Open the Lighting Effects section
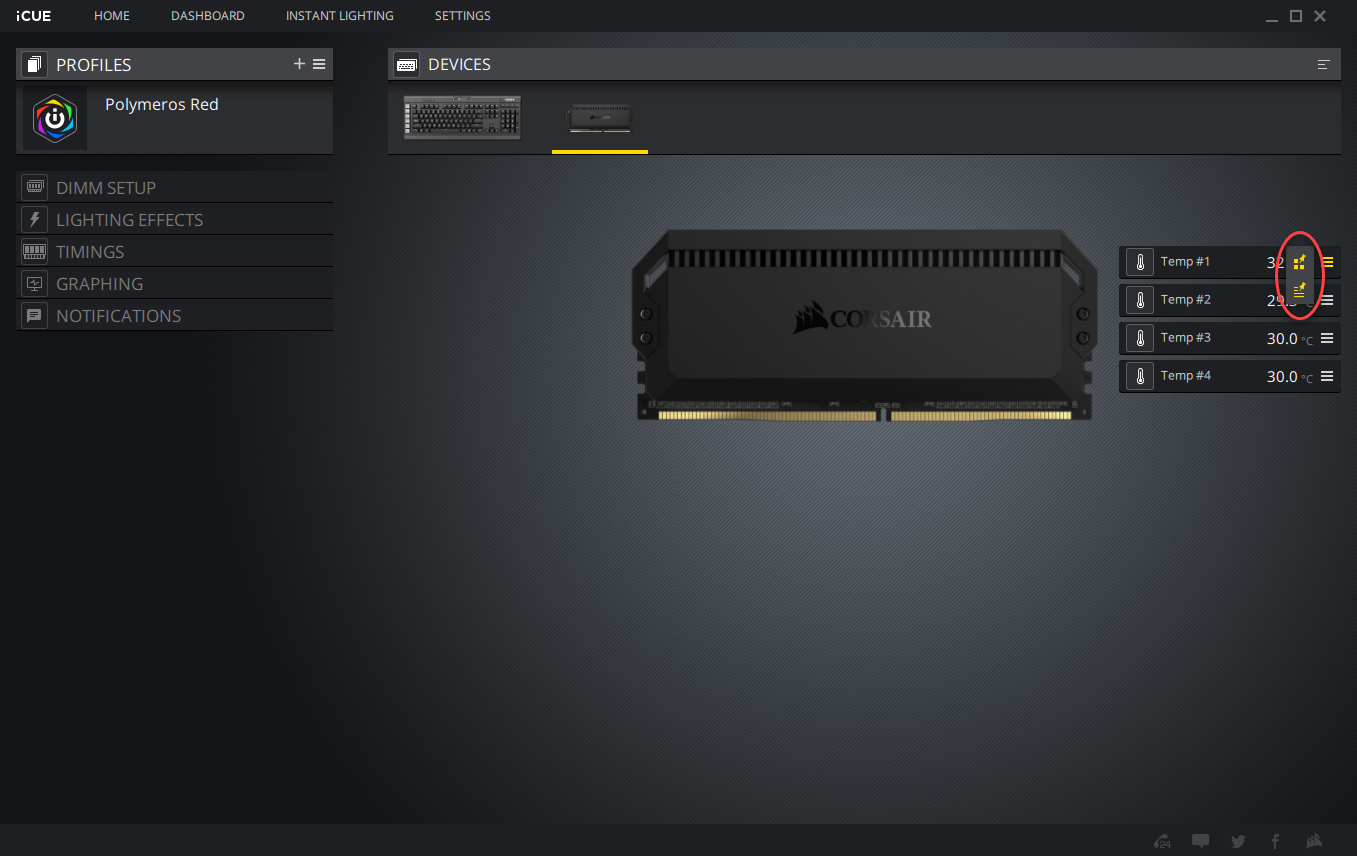The height and width of the screenshot is (856, 1357). coord(129,220)
